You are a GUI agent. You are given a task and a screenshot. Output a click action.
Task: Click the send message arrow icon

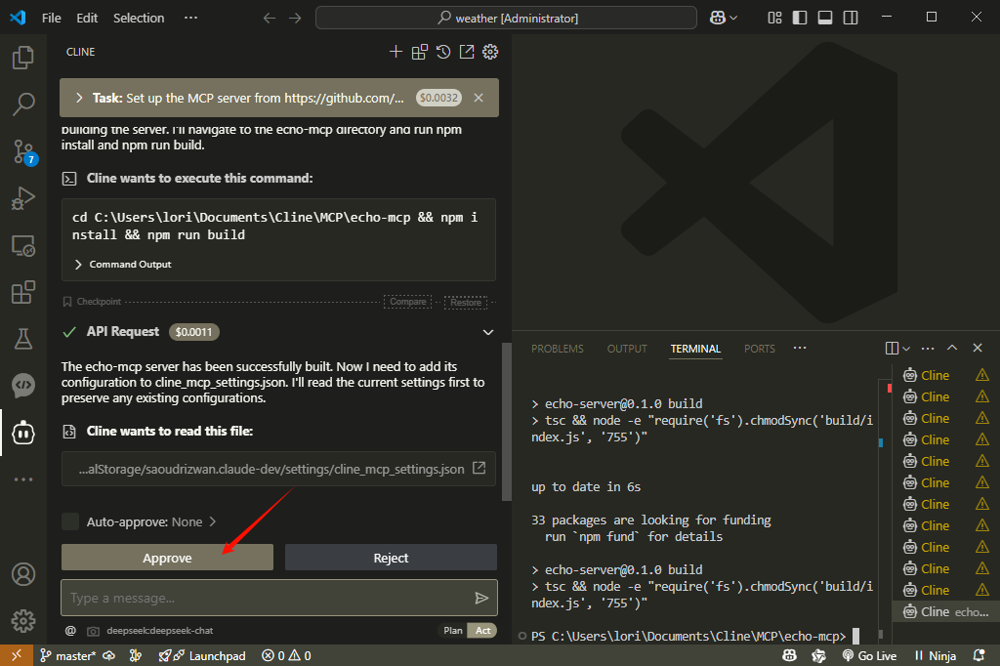[482, 598]
